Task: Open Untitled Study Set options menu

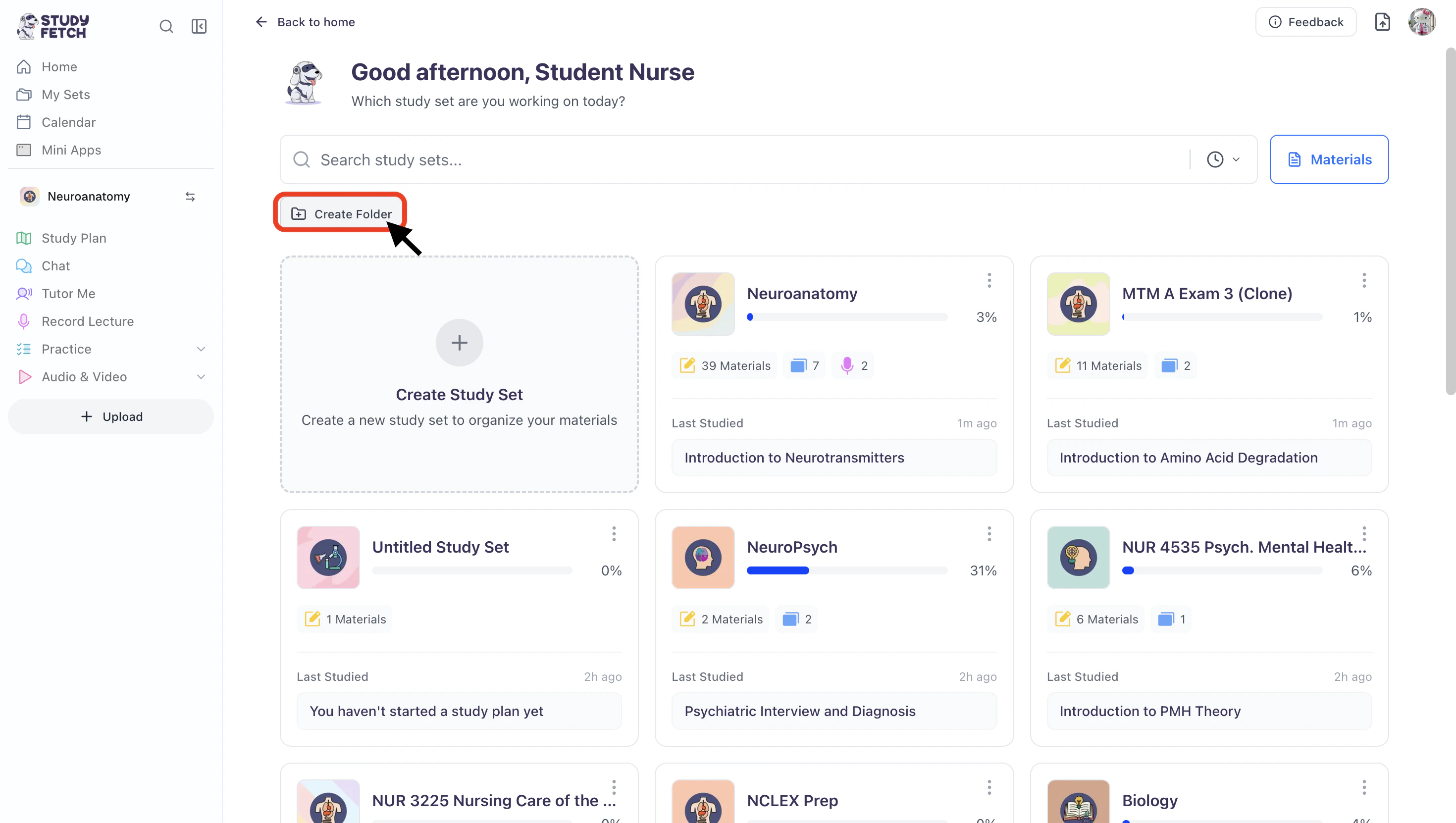Action: pos(614,534)
